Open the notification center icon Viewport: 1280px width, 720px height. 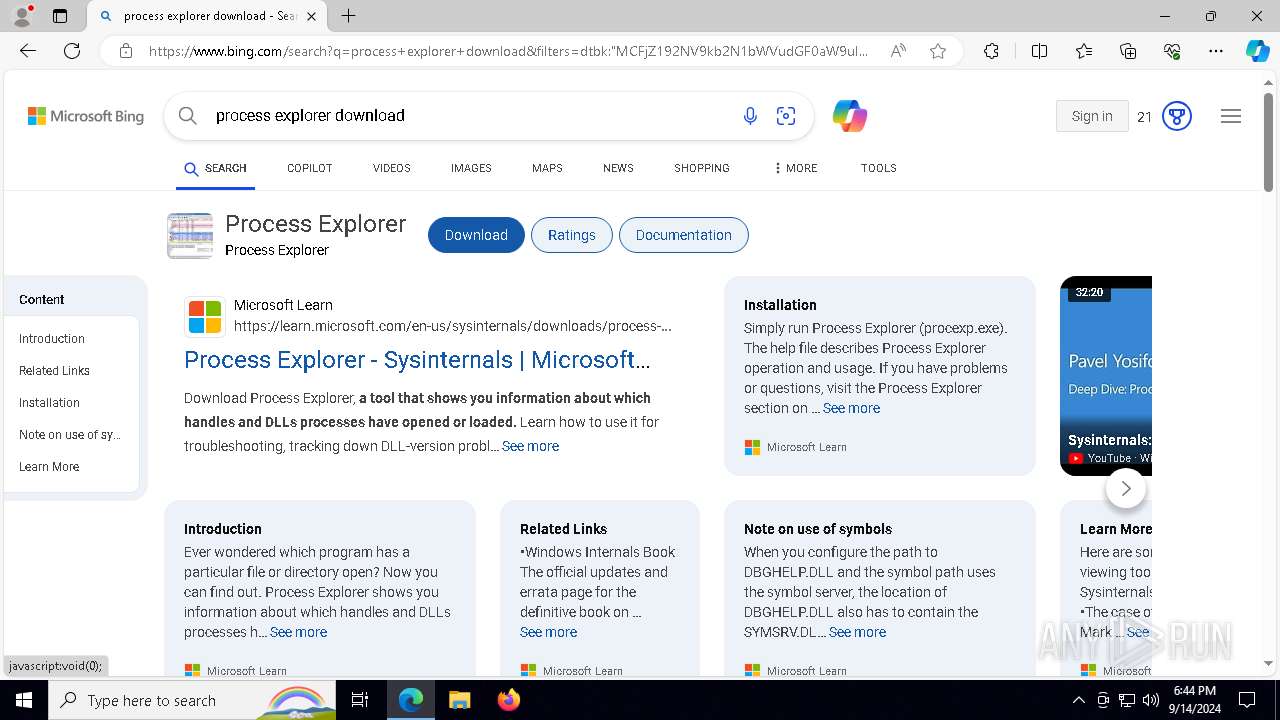click(x=1247, y=700)
